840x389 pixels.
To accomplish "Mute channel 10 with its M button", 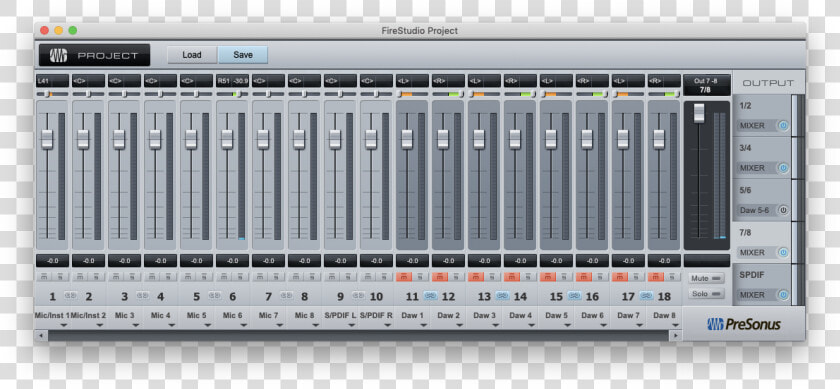I will 369,276.
